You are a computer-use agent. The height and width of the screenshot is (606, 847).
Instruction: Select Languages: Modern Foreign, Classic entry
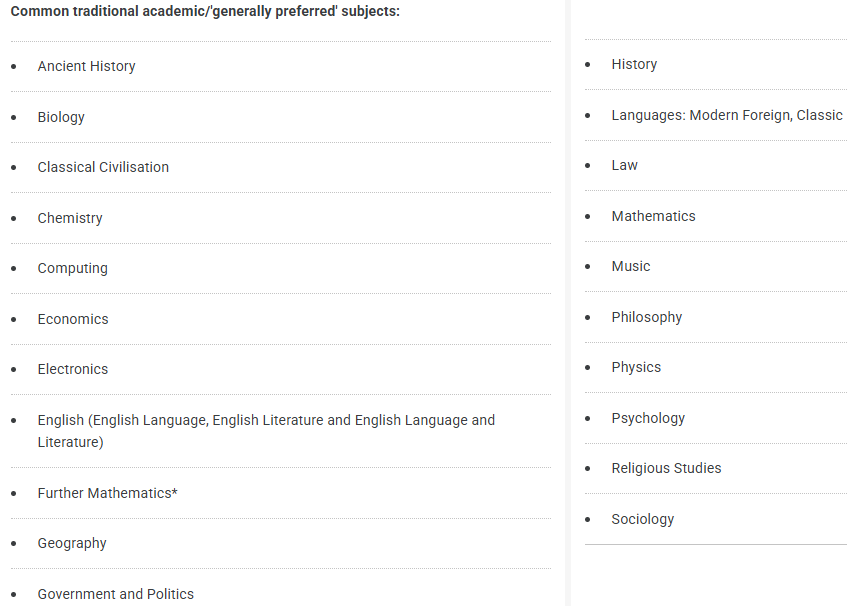point(727,115)
